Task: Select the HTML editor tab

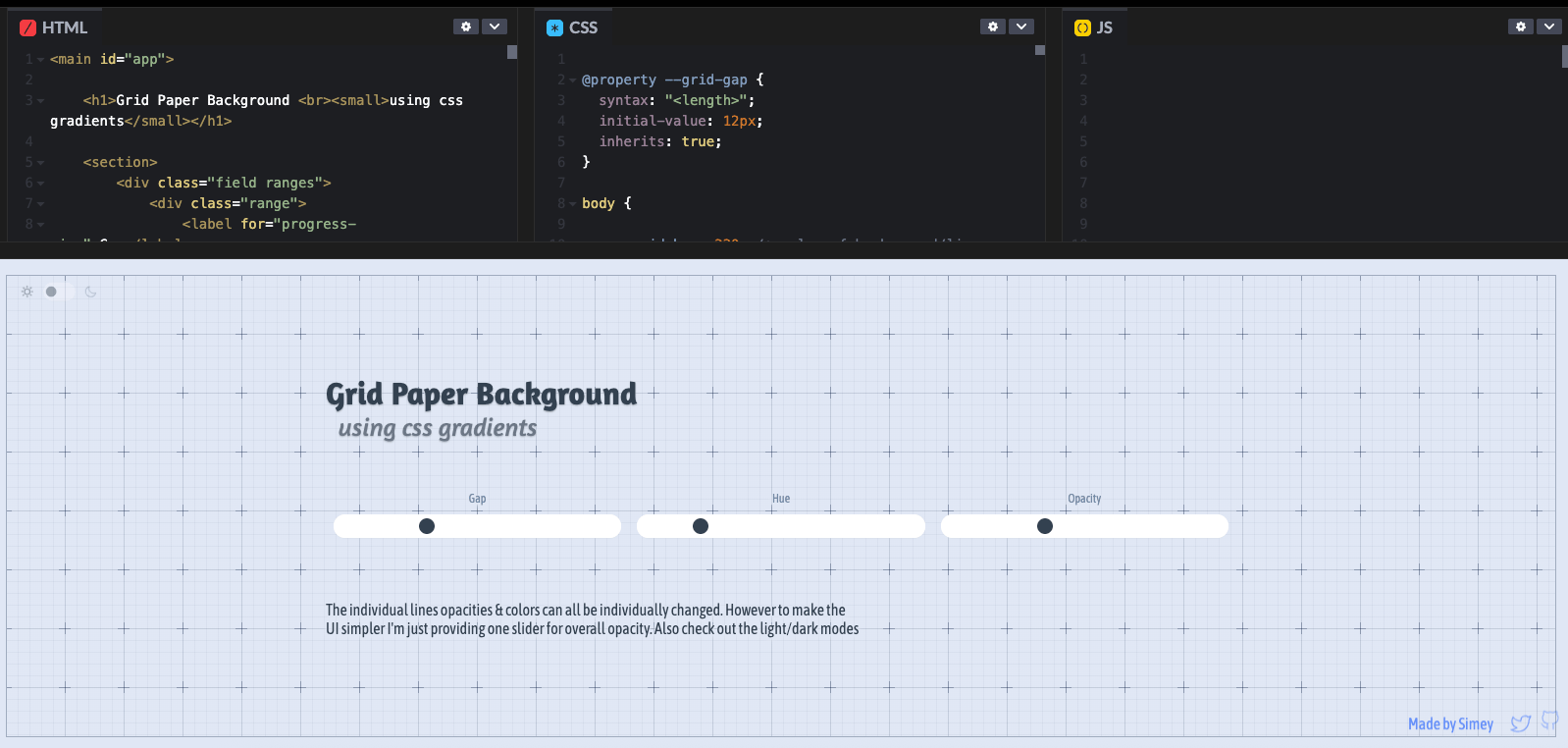Action: tap(55, 27)
